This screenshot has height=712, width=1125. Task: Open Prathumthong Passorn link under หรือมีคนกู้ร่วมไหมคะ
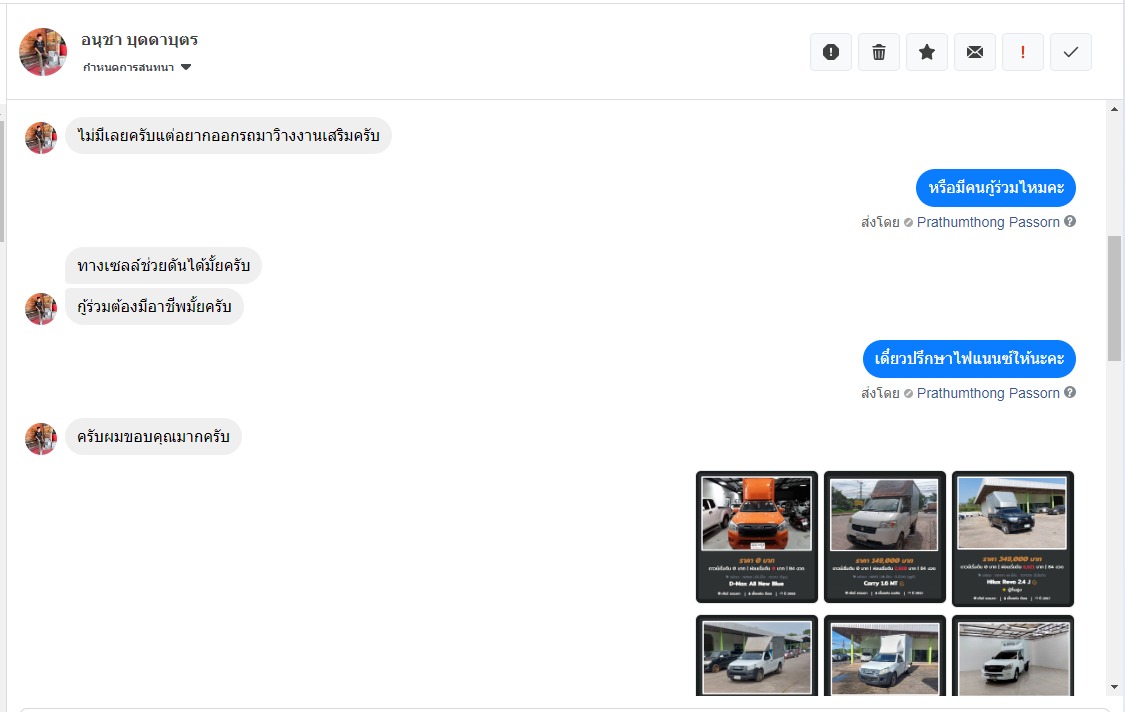988,222
